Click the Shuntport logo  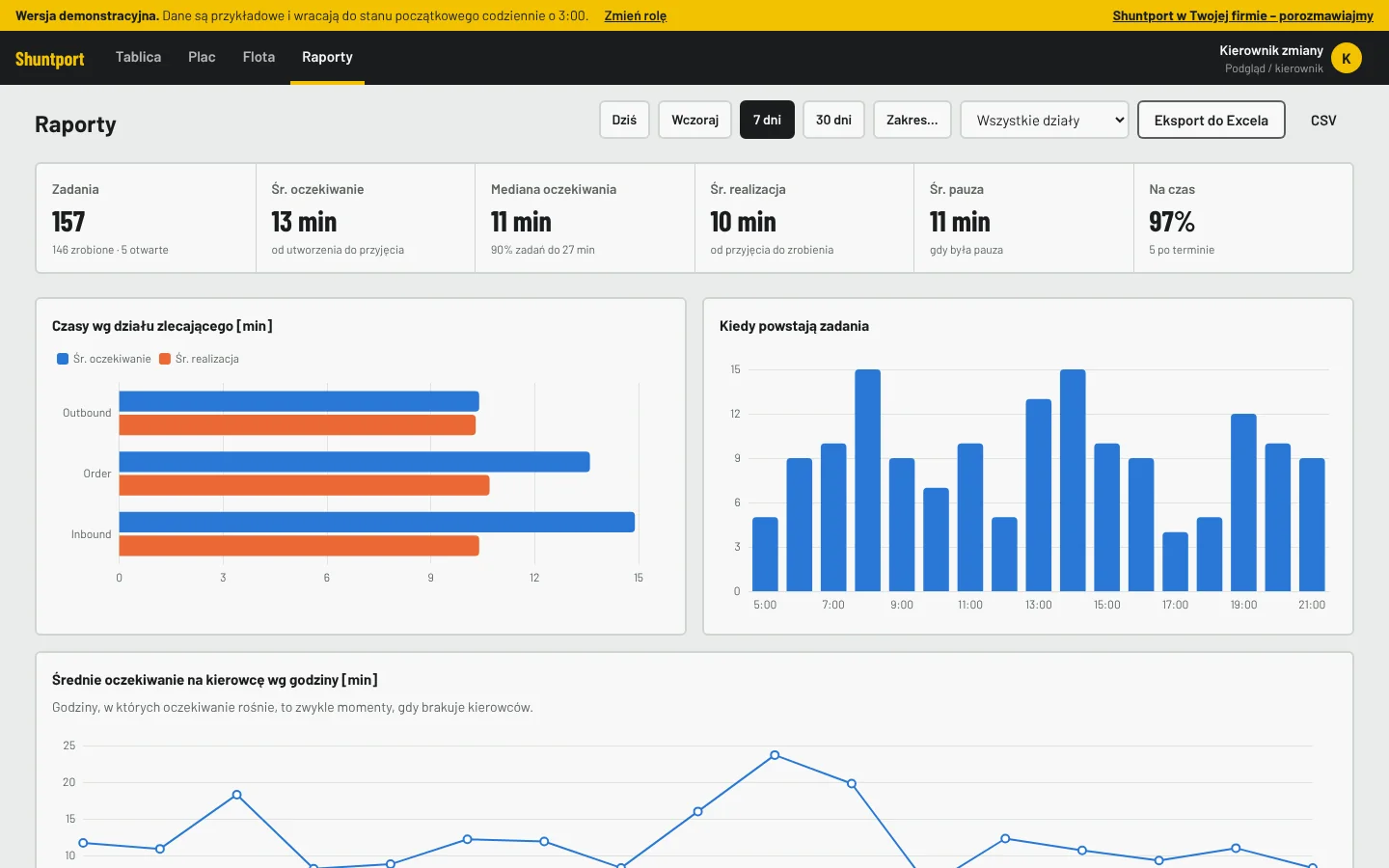[x=50, y=59]
